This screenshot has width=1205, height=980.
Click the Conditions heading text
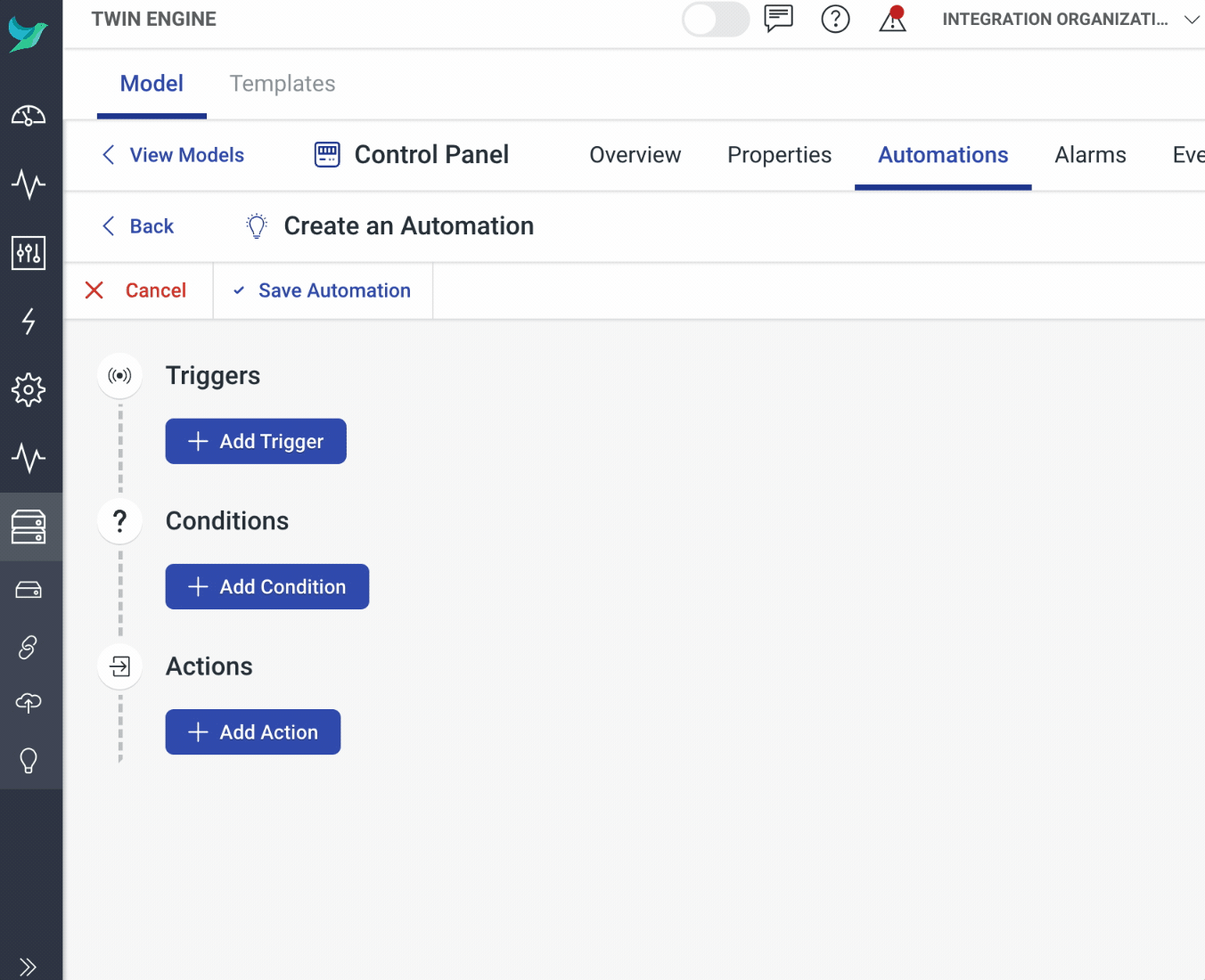coord(227,520)
